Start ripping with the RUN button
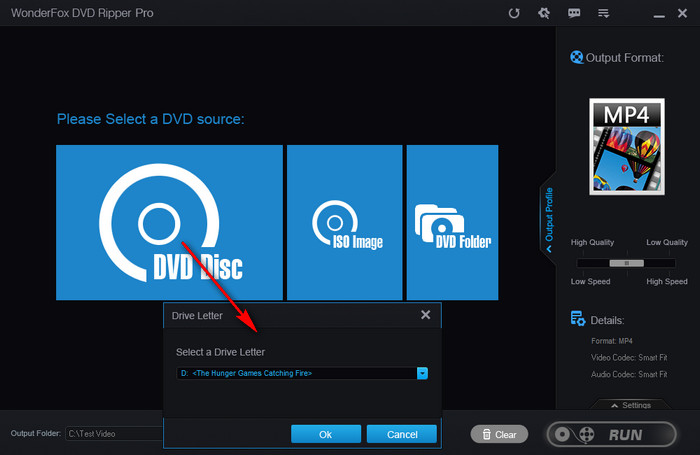Viewport: 700px width, 455px height. tap(611, 434)
